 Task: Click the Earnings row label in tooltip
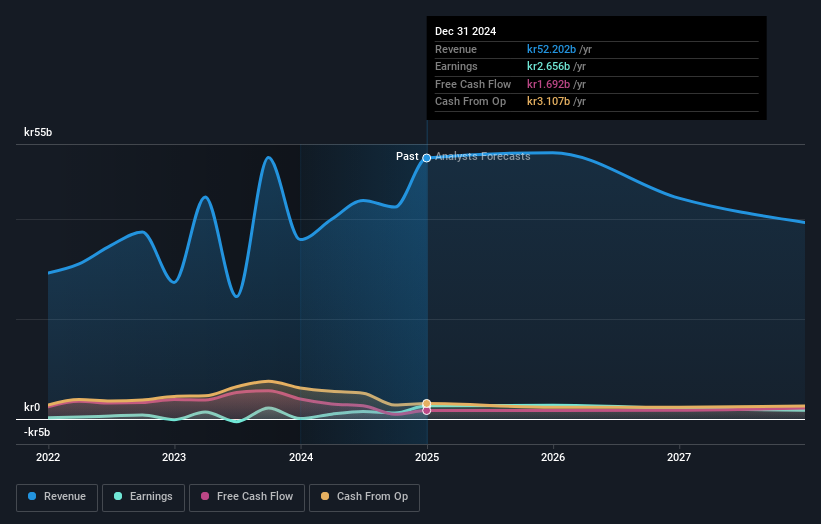[x=456, y=66]
